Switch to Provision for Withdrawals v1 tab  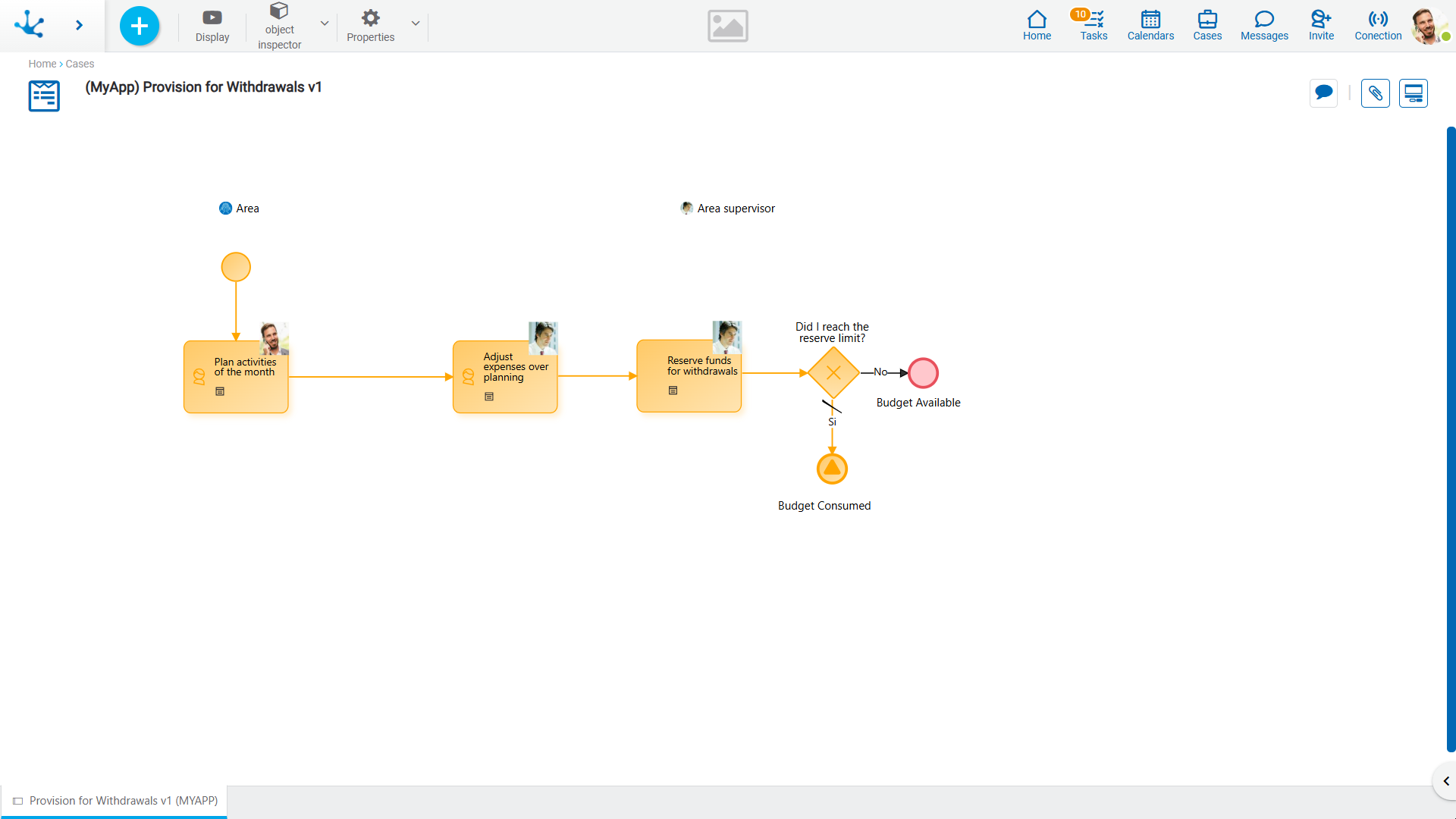[x=114, y=801]
